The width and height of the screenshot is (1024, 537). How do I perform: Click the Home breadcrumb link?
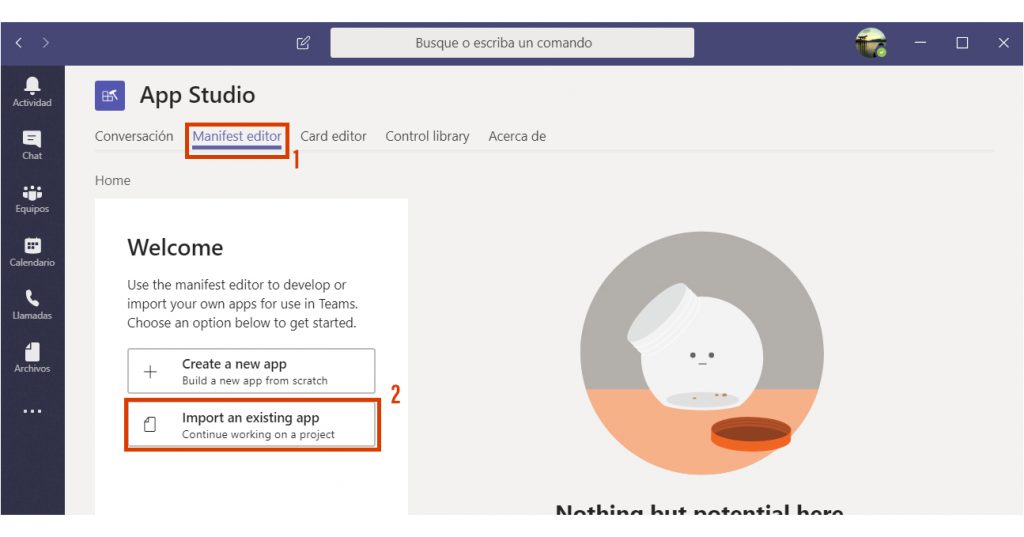[112, 180]
